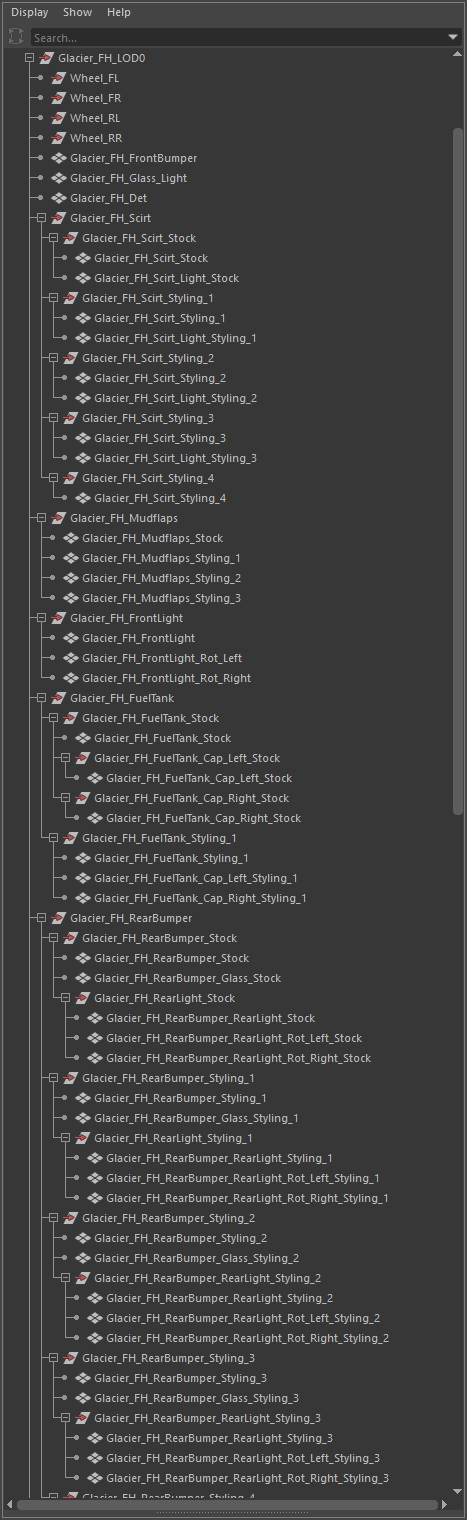Click the Glacier_FH_RearBumper_Glass_Stock mesh icon
This screenshot has height=1520, width=467.
coord(82,978)
